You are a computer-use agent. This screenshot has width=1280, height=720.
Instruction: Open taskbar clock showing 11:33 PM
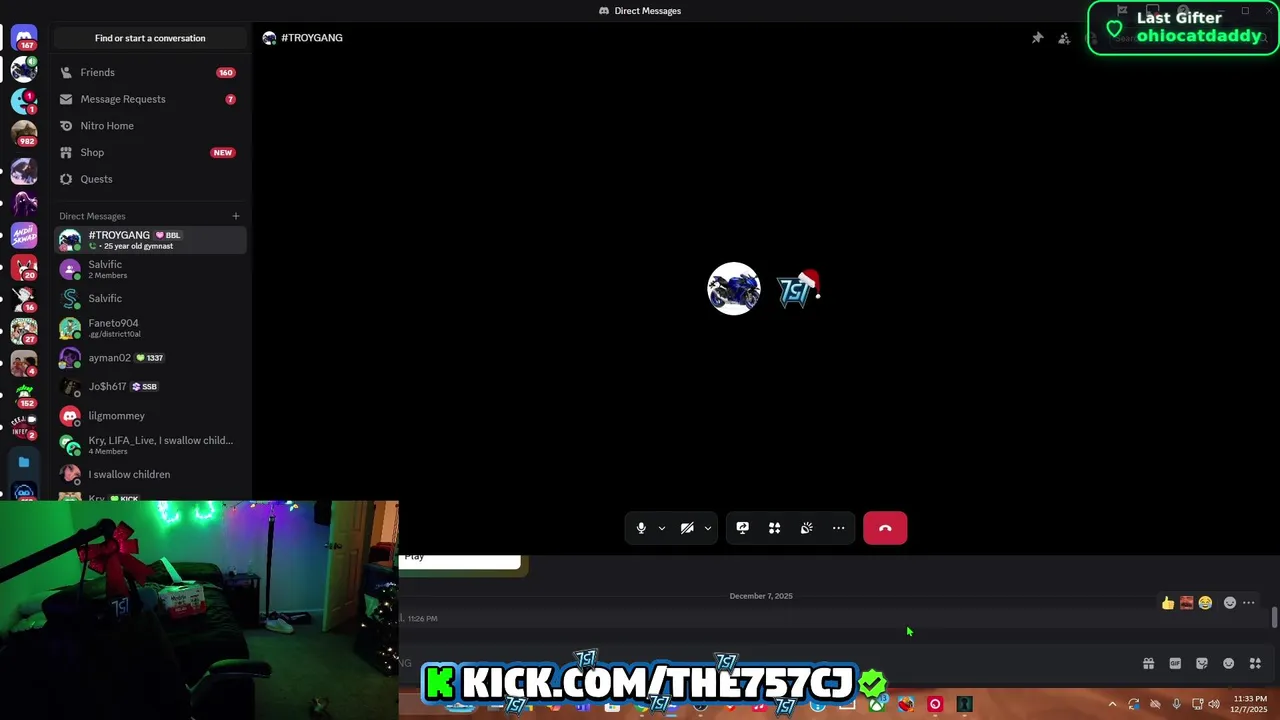(x=1250, y=704)
